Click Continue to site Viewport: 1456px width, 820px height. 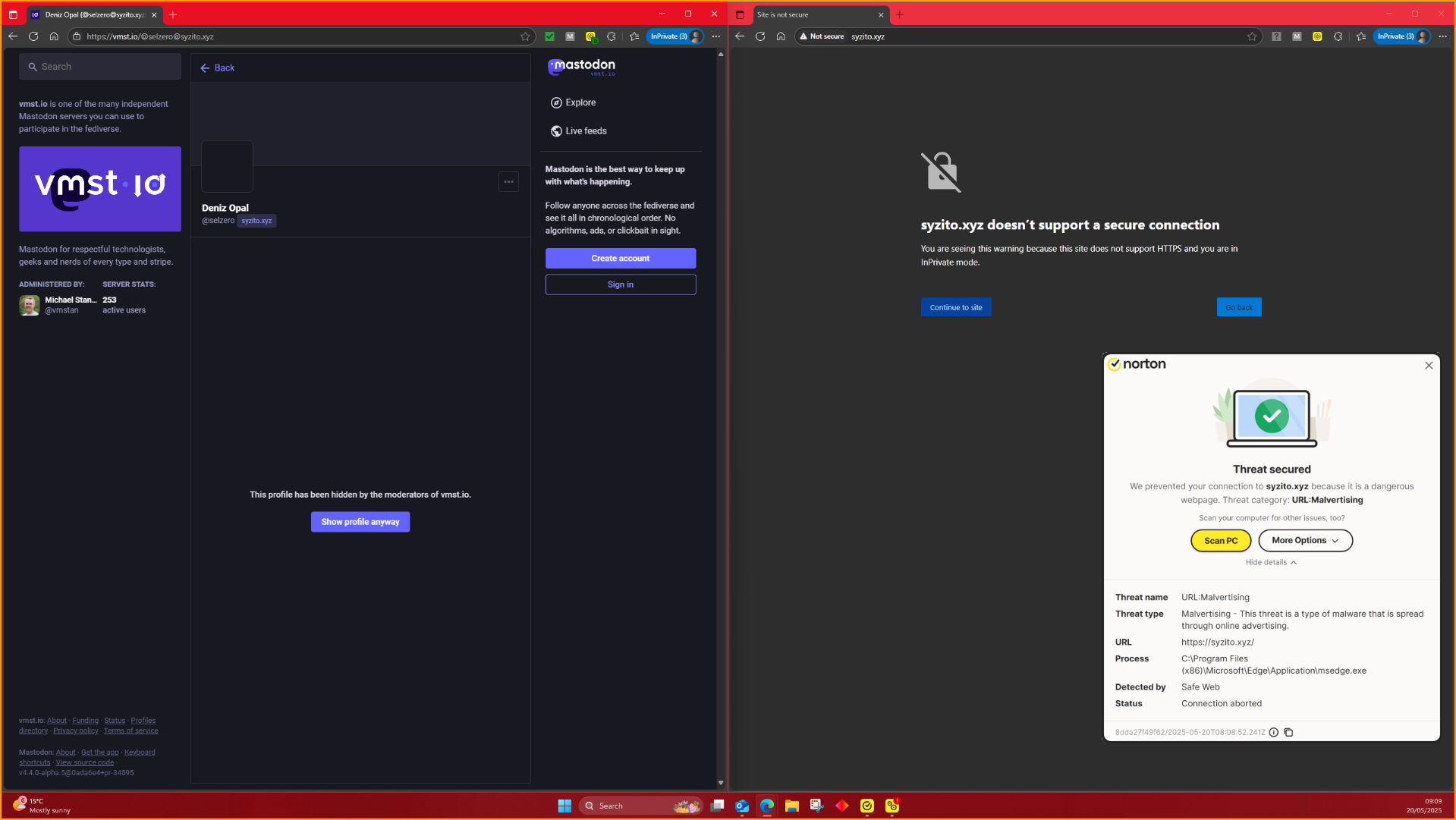(956, 307)
